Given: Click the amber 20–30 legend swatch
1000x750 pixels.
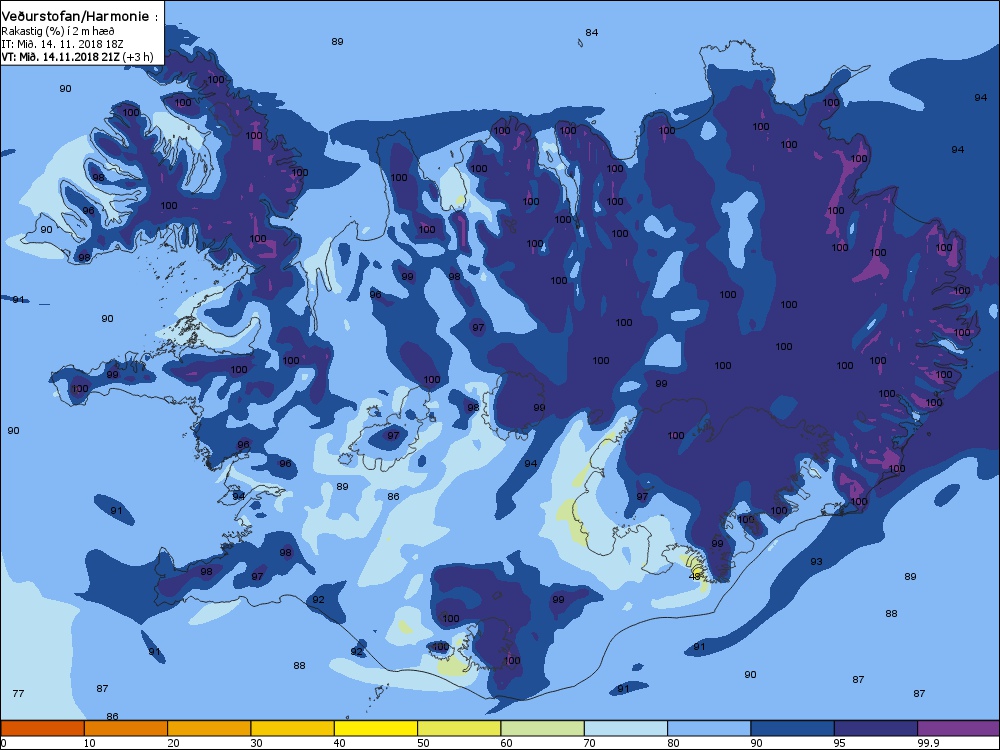Looking at the screenshot, I should click(209, 728).
